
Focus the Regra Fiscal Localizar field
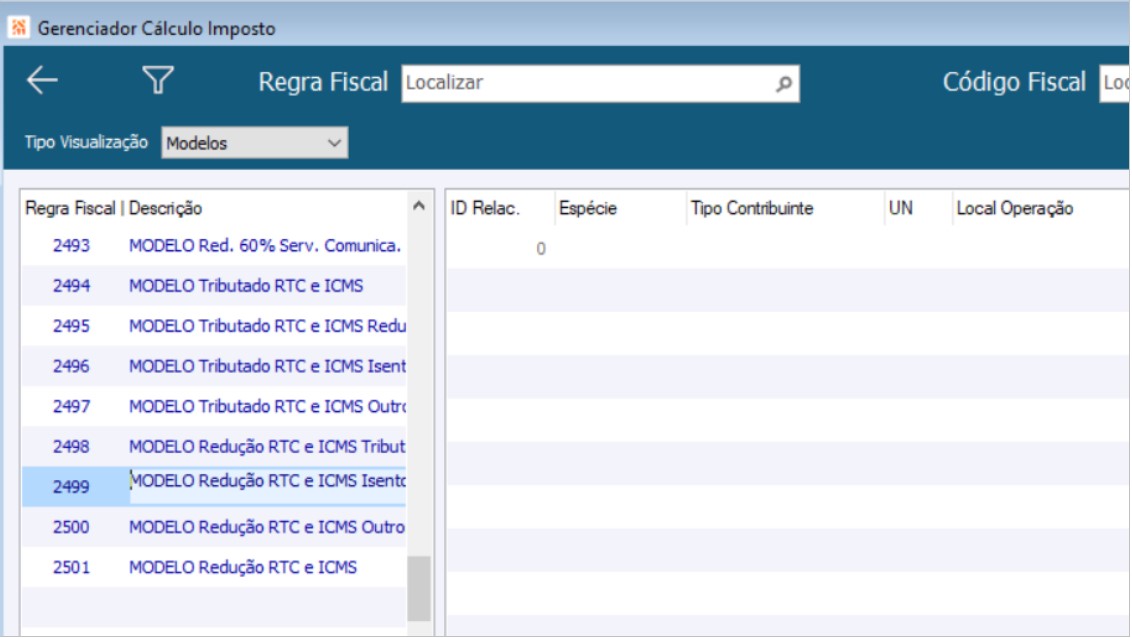click(x=600, y=83)
